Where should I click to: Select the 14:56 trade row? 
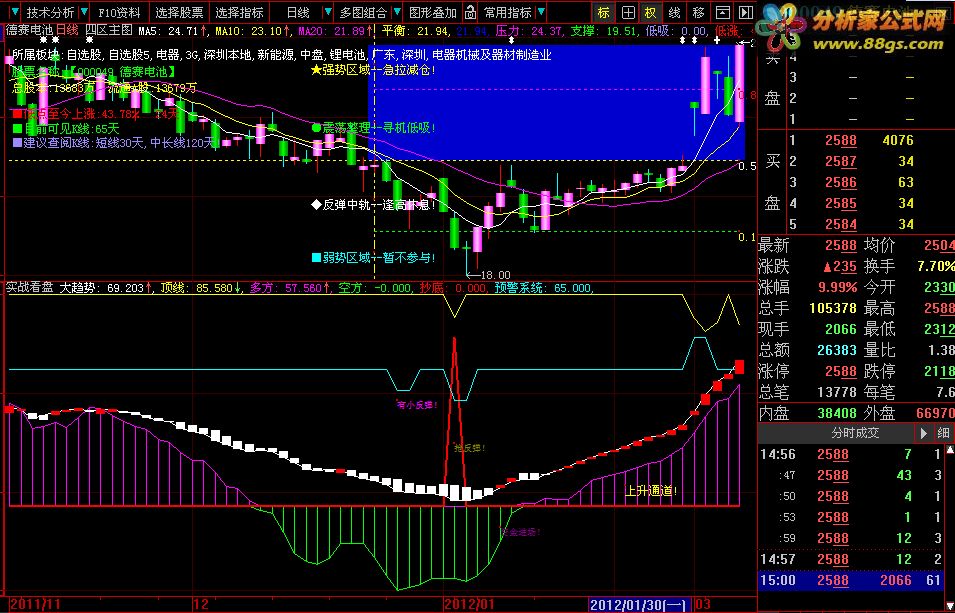(851, 454)
